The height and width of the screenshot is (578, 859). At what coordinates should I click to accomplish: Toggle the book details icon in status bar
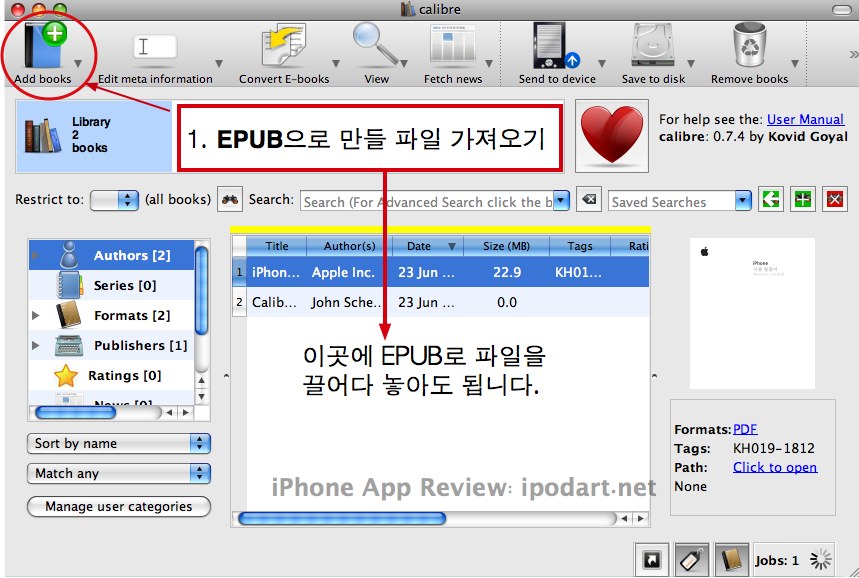731,560
